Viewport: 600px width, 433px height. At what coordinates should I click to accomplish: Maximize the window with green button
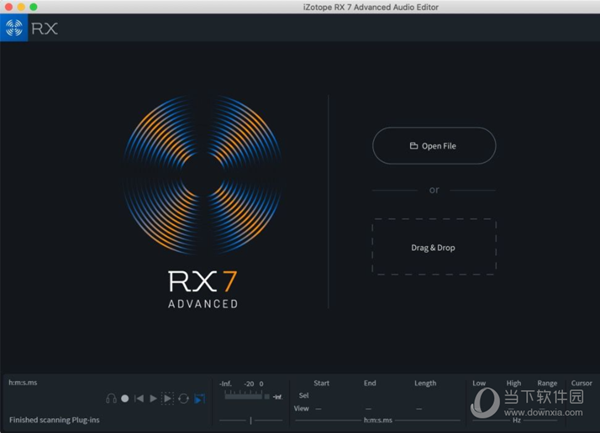tap(34, 7)
